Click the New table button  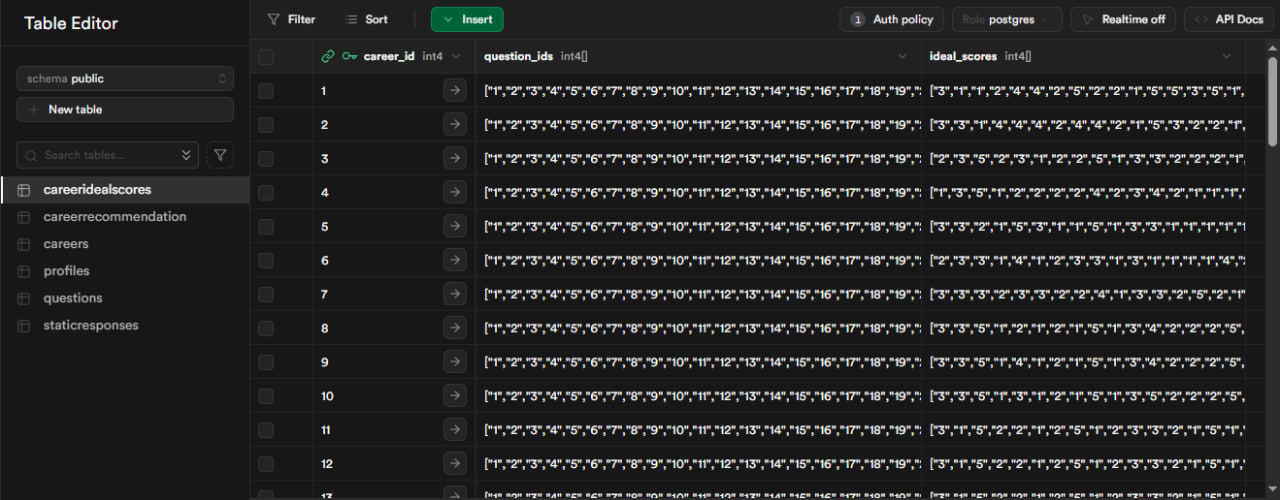(125, 110)
